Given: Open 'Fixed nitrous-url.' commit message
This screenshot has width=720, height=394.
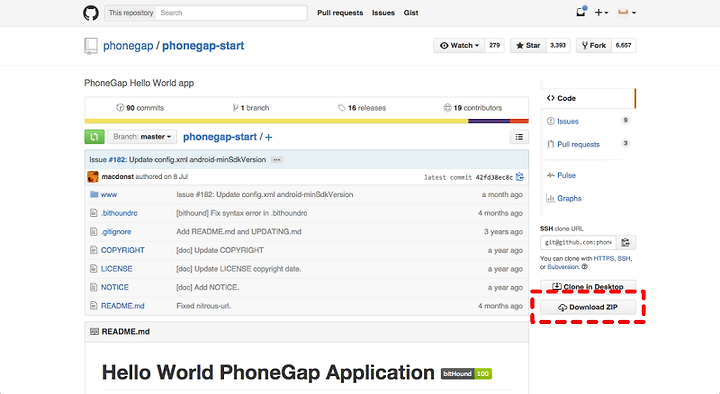Looking at the screenshot, I should point(203,306).
